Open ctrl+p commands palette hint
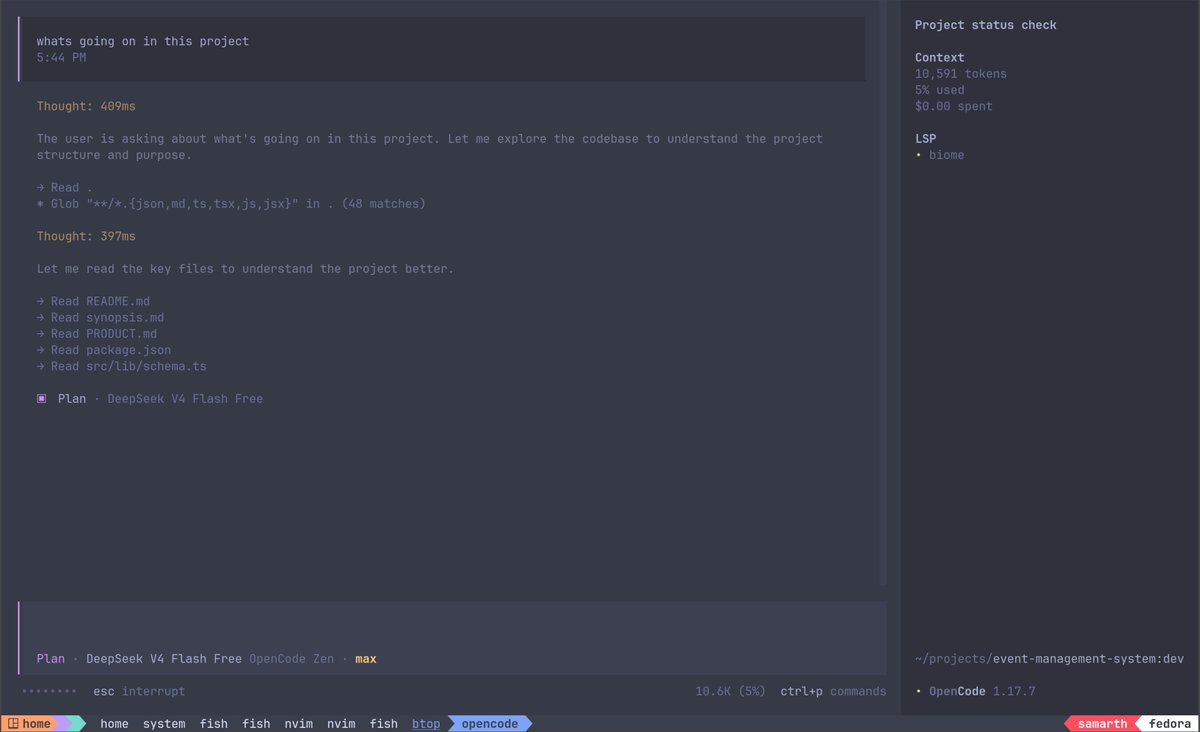Image resolution: width=1200 pixels, height=732 pixels. click(833, 691)
